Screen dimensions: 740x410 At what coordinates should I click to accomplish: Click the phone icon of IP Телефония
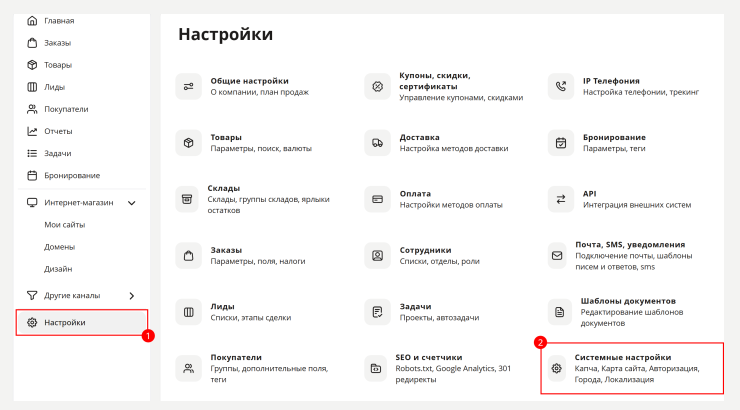(x=561, y=86)
